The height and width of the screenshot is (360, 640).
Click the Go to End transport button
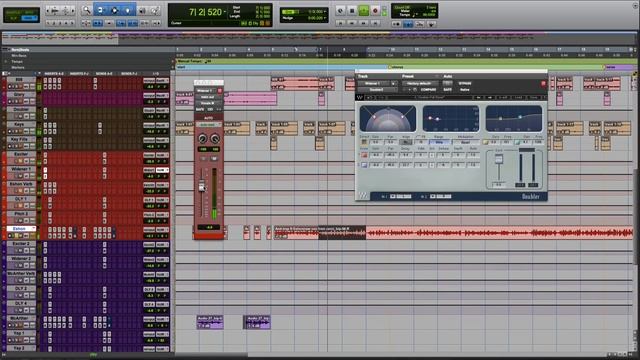(375, 24)
